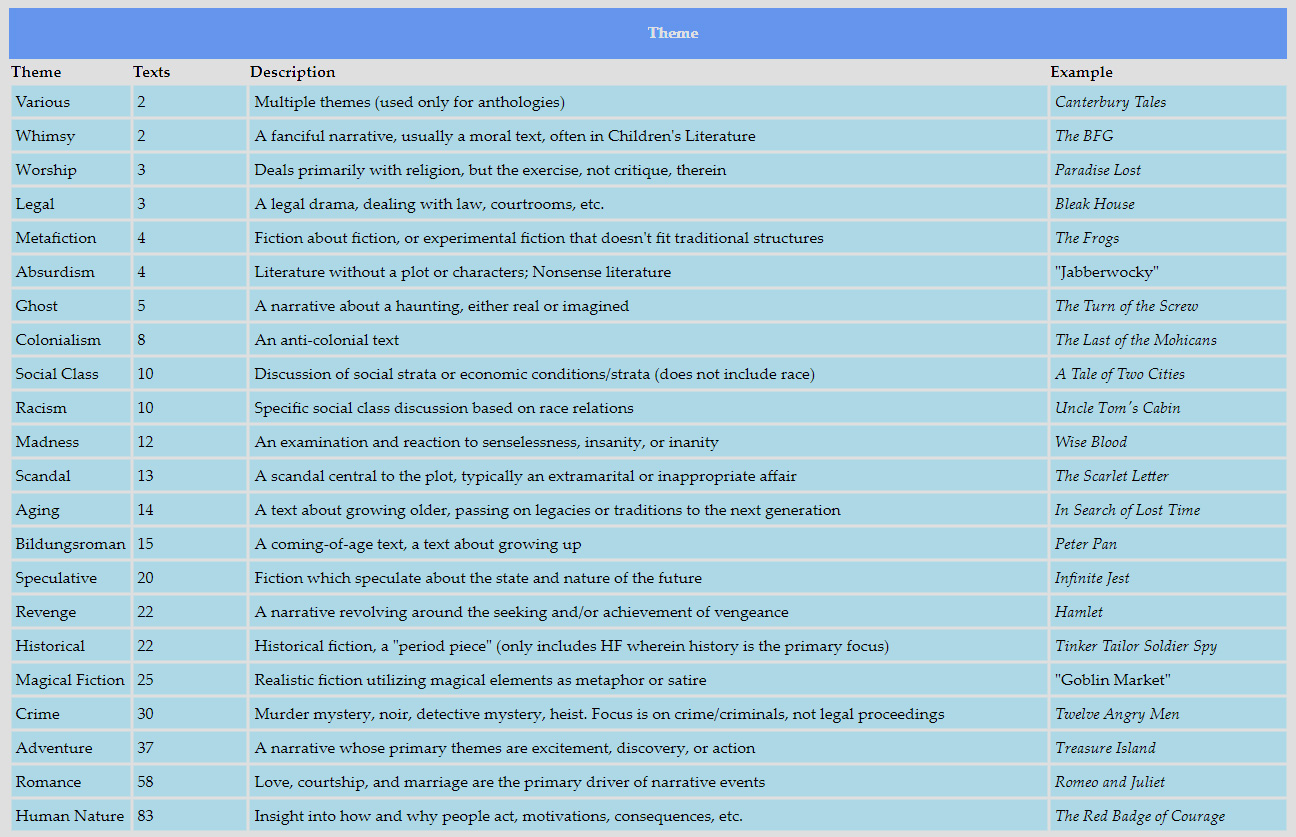Click the "Goblin Market" example

pyautogui.click(x=1113, y=680)
